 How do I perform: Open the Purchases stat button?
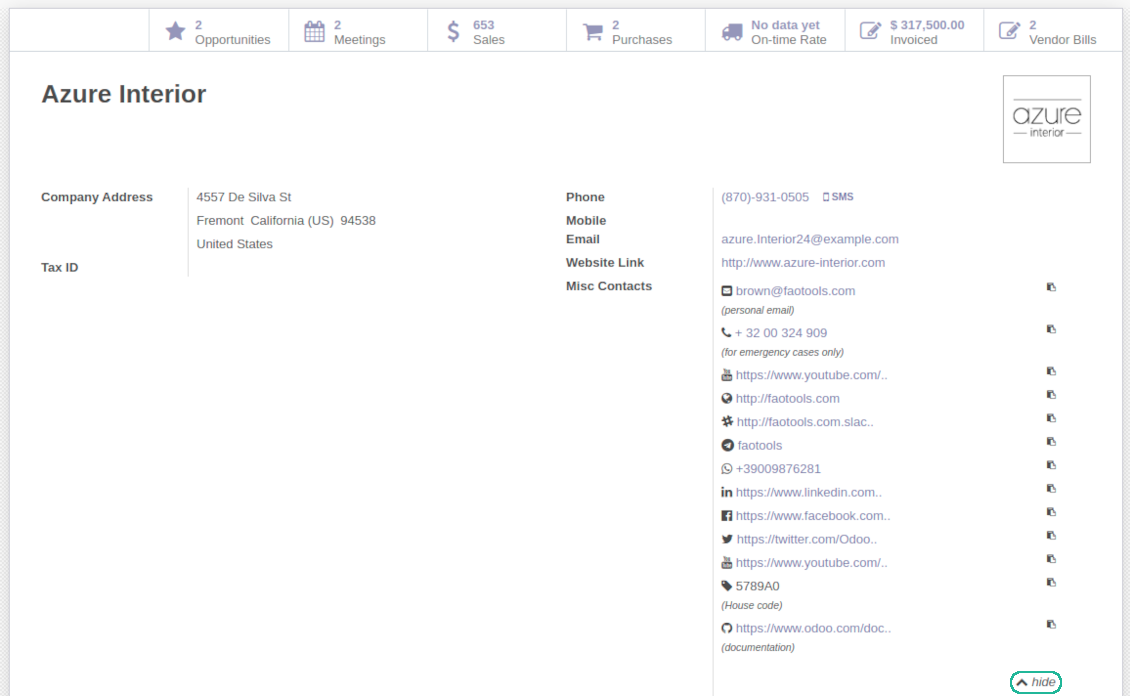[x=635, y=32]
